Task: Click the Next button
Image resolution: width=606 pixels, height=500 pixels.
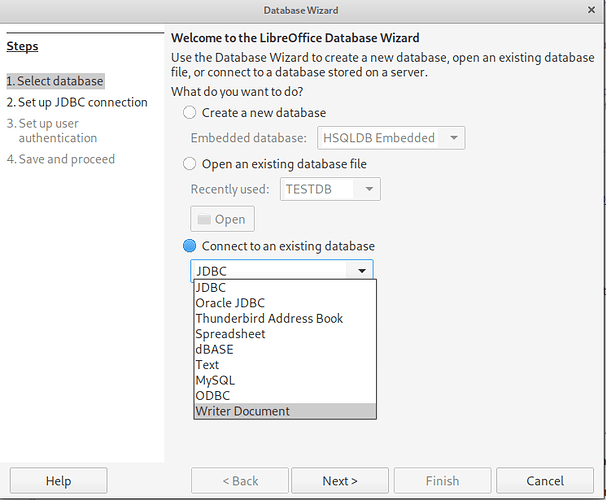Action: coord(340,481)
